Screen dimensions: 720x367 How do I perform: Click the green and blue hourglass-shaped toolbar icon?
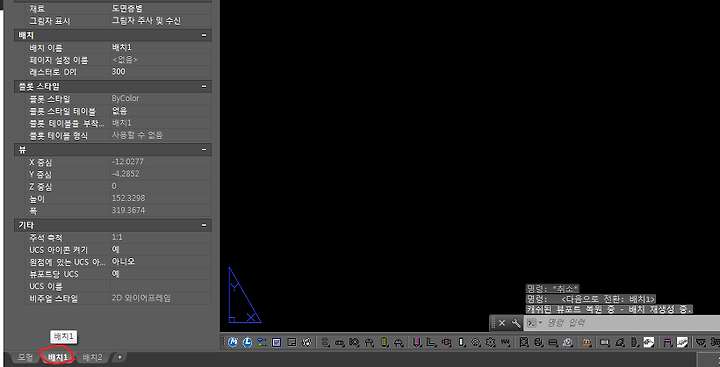point(261,342)
